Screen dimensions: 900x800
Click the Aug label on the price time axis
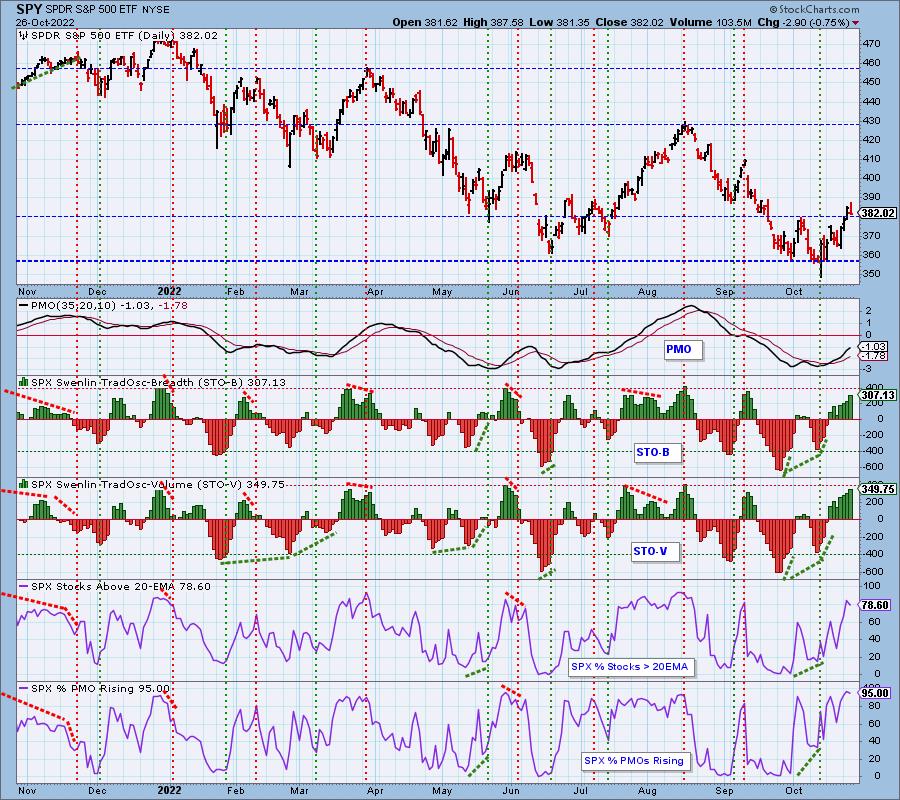tap(647, 292)
